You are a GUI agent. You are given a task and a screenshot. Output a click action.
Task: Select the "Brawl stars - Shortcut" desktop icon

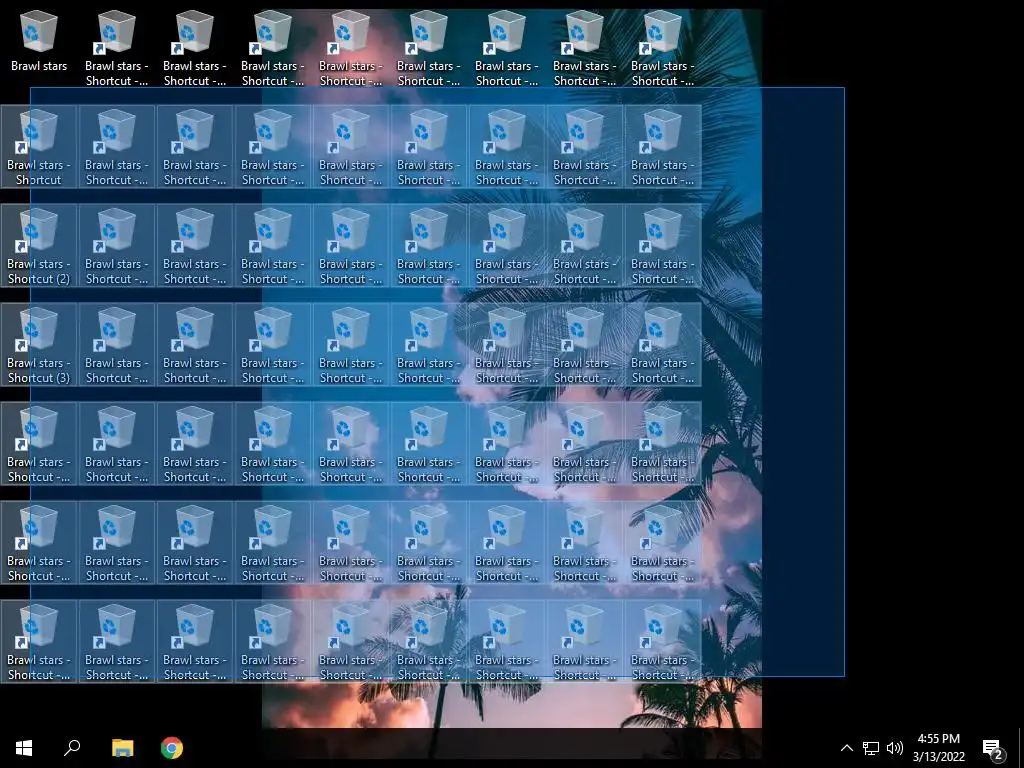(39, 147)
